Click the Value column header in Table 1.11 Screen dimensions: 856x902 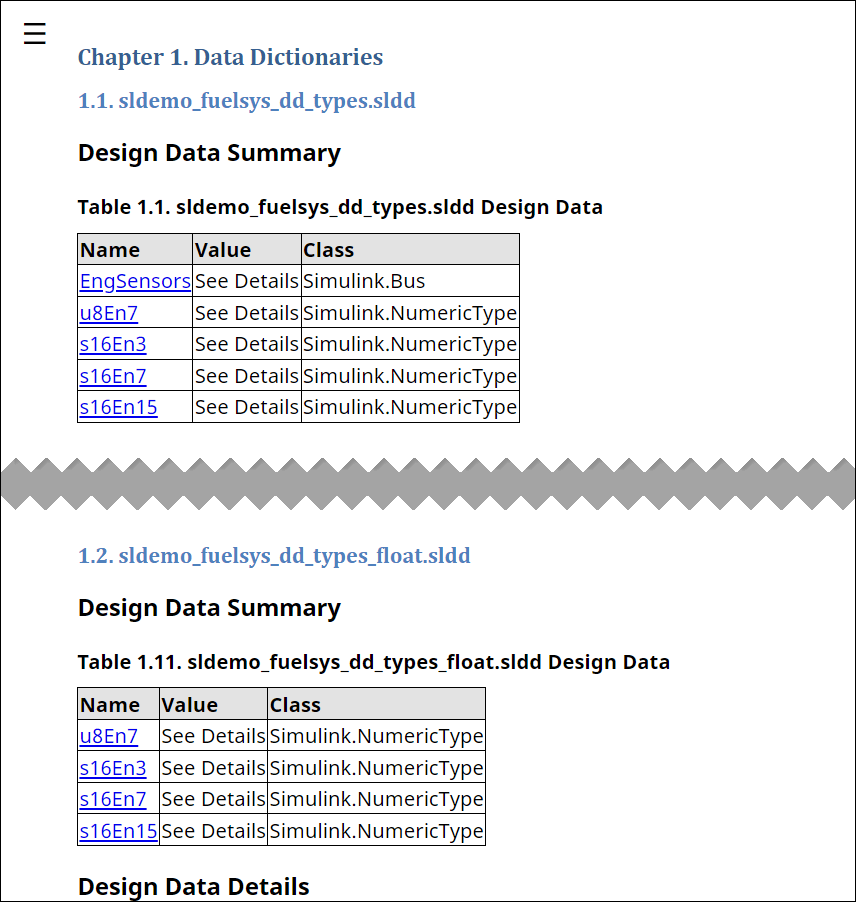tap(213, 705)
